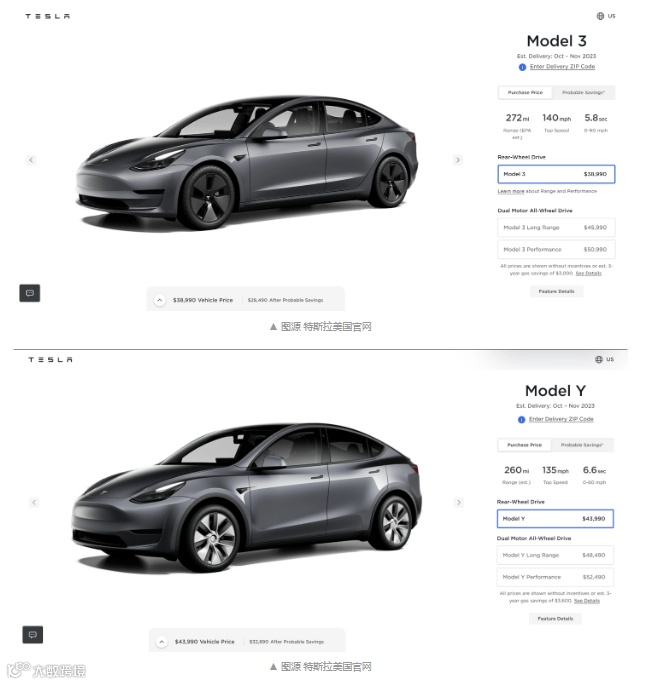This screenshot has width=648, height=684.
Task: Open the globe US region selector for Model Y
Action: click(x=604, y=359)
